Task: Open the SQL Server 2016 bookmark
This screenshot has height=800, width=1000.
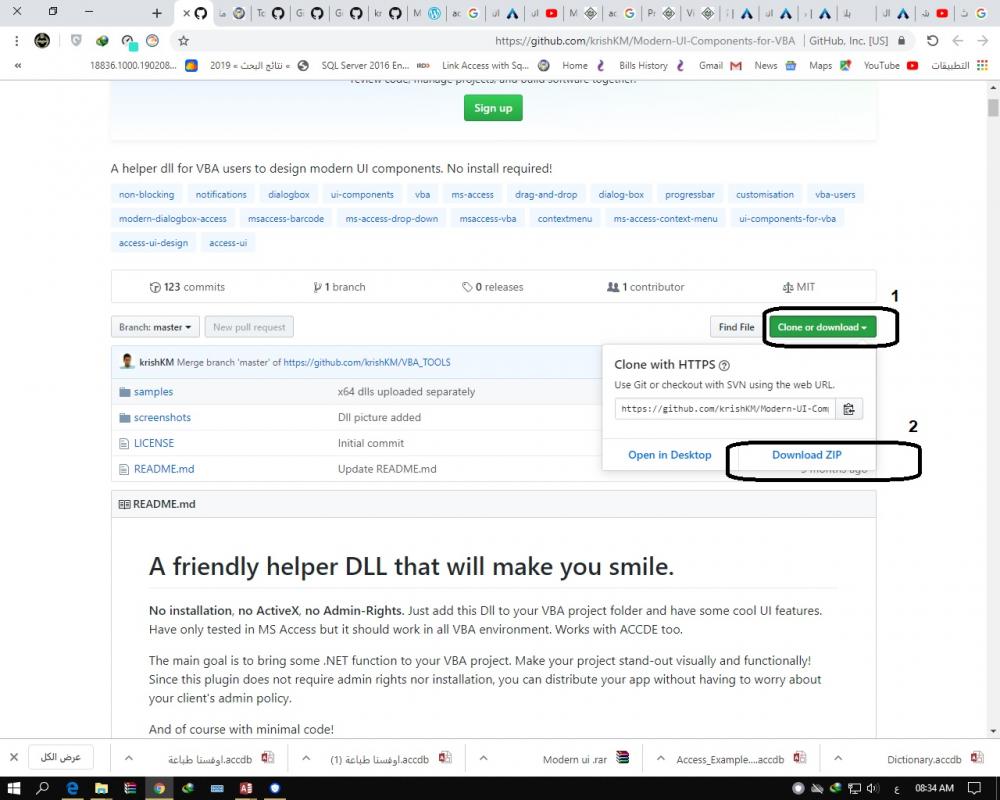Action: click(374, 65)
